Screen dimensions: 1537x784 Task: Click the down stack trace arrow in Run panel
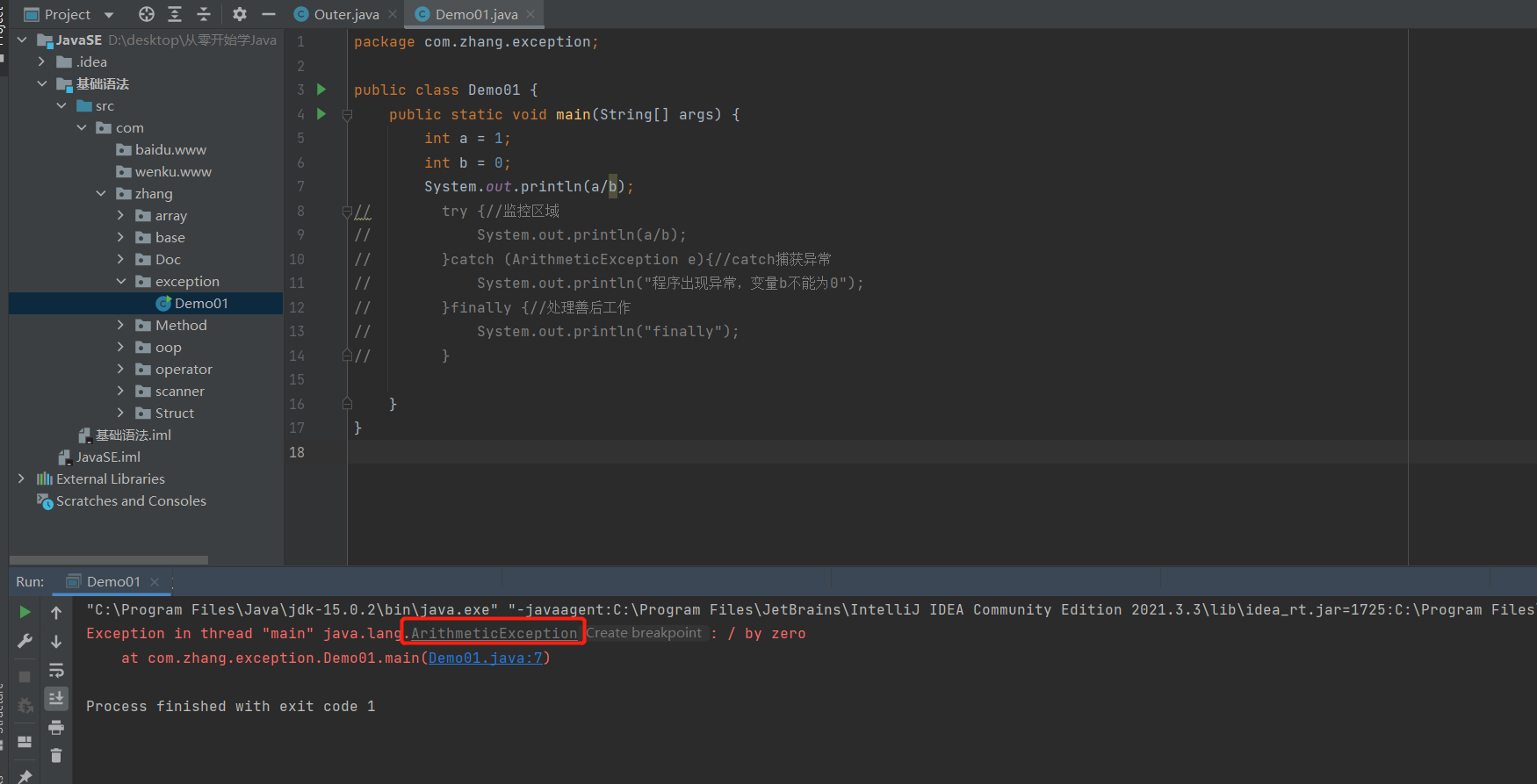point(56,642)
